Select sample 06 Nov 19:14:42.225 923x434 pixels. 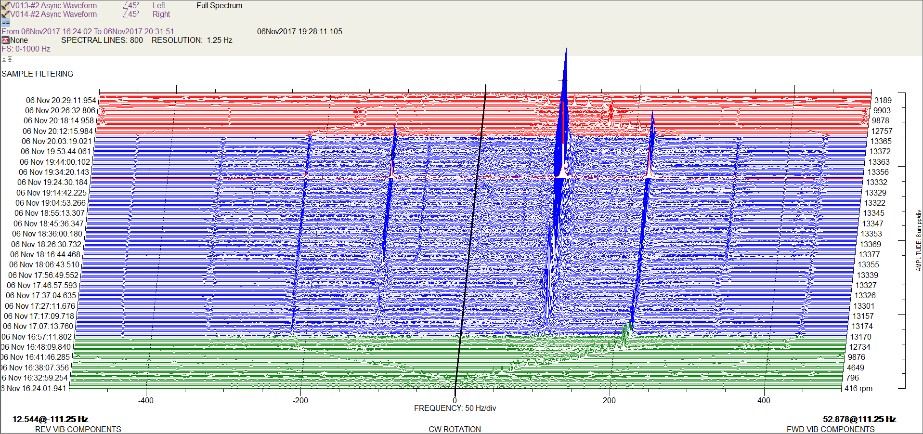(51, 193)
